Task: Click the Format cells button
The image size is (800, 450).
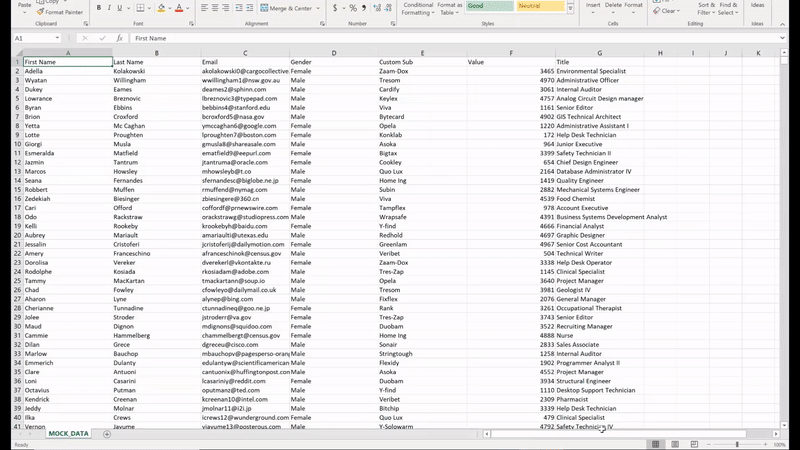Action: [634, 7]
